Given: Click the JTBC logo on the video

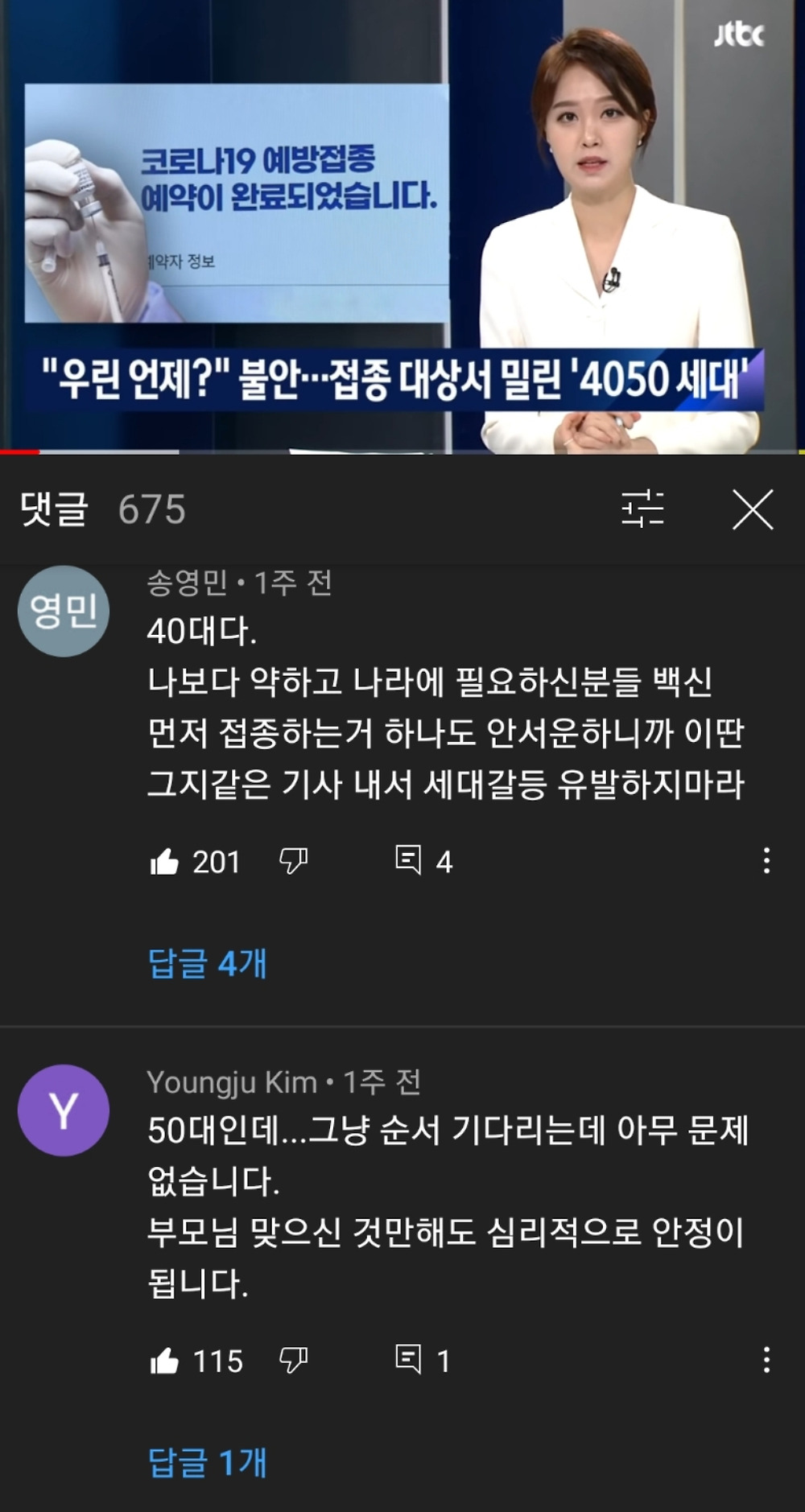Looking at the screenshot, I should [x=739, y=34].
